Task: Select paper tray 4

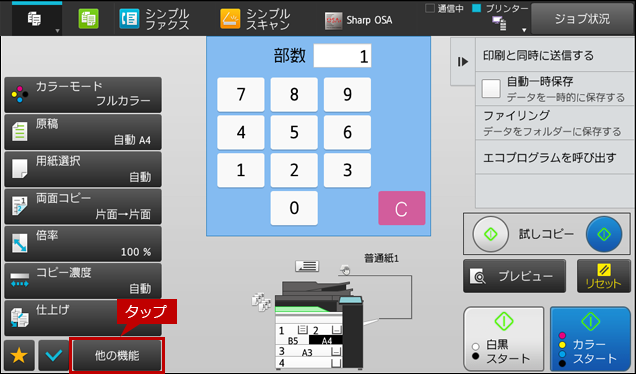Action: [309, 362]
